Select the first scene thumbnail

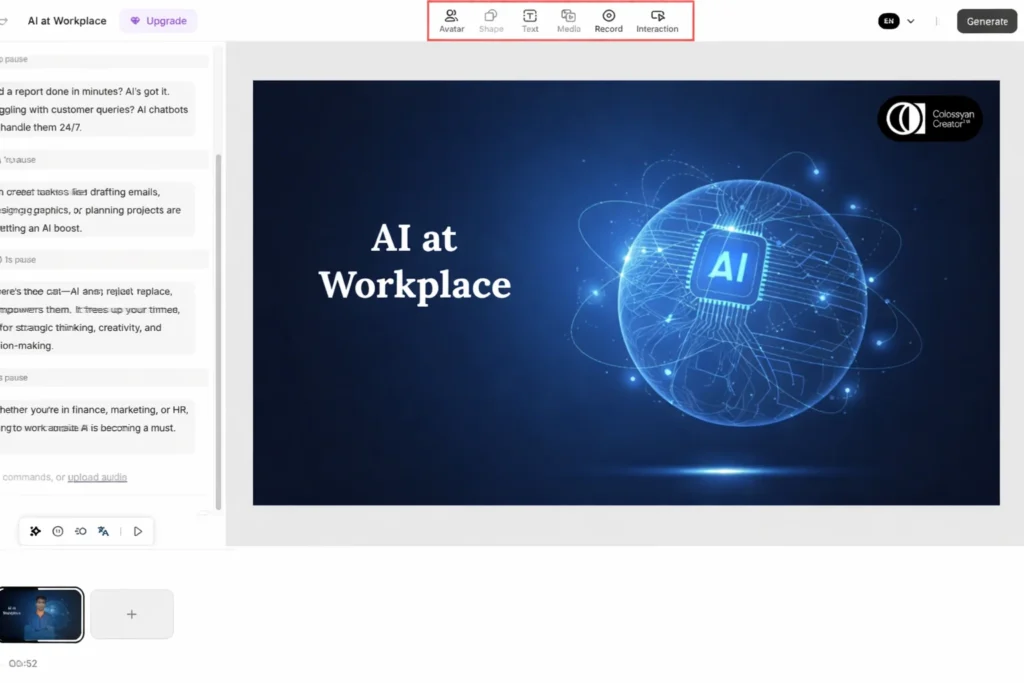point(41,614)
